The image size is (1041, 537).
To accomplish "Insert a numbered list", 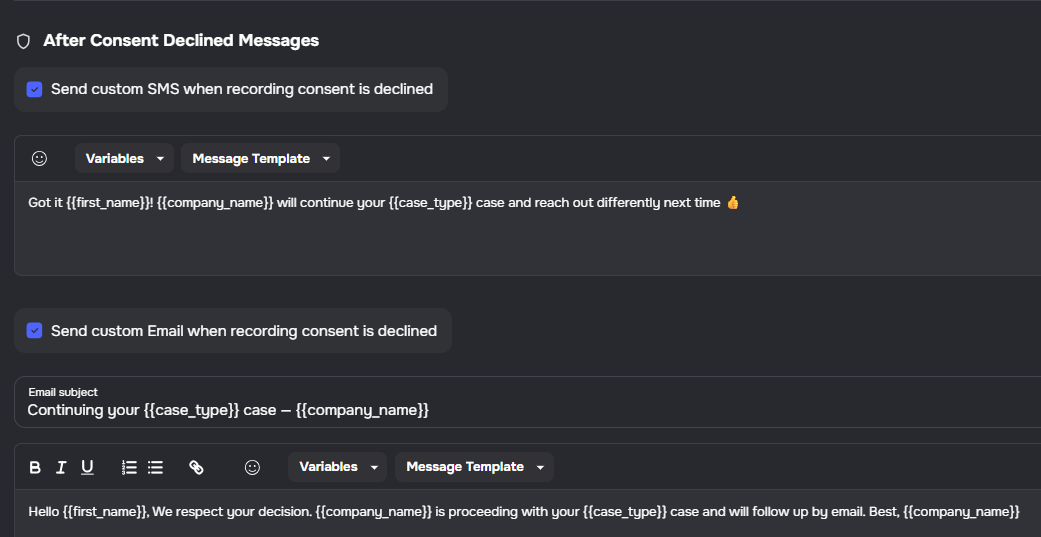I will tap(129, 467).
